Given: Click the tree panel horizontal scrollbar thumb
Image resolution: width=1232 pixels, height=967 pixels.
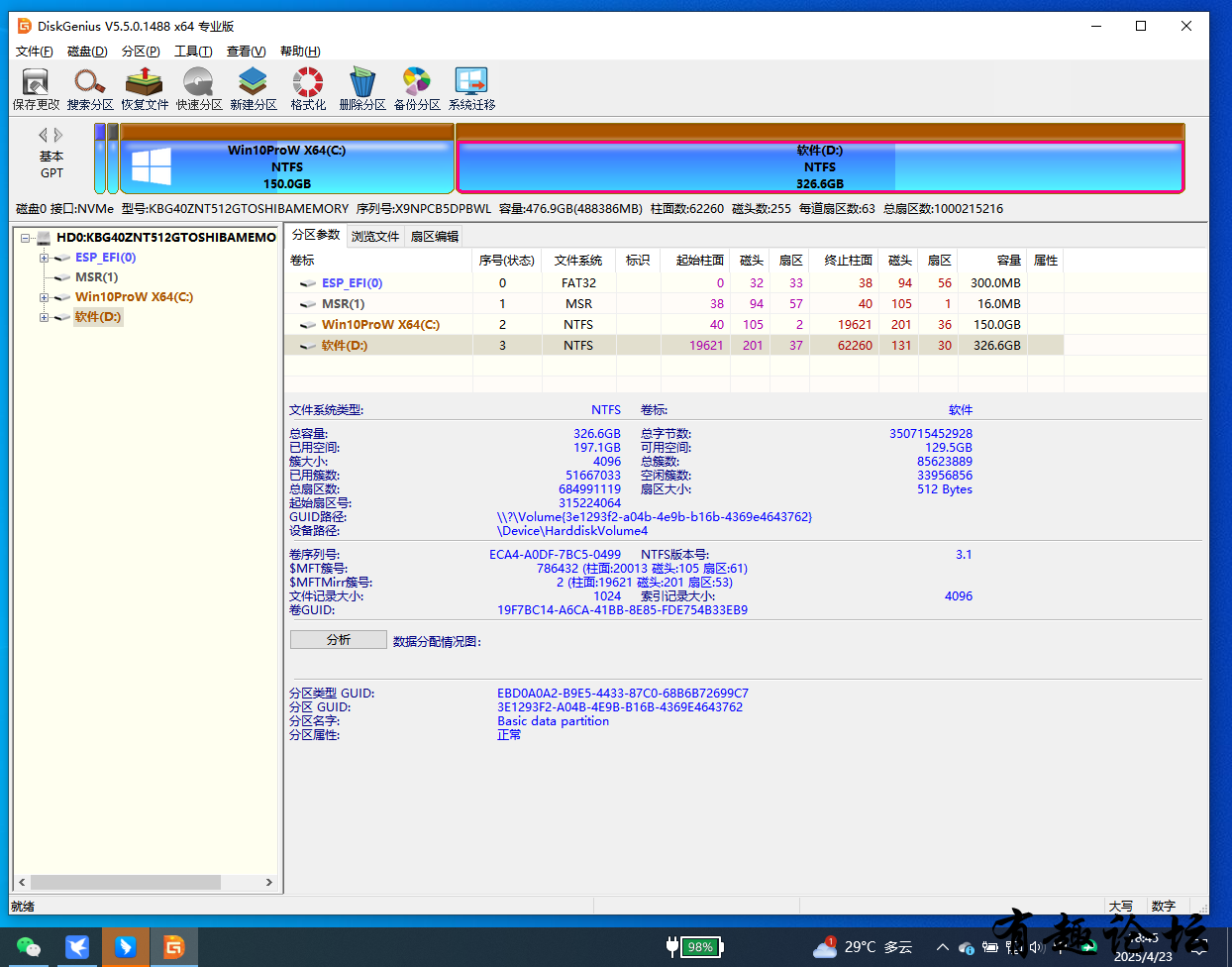Looking at the screenshot, I should 125,882.
